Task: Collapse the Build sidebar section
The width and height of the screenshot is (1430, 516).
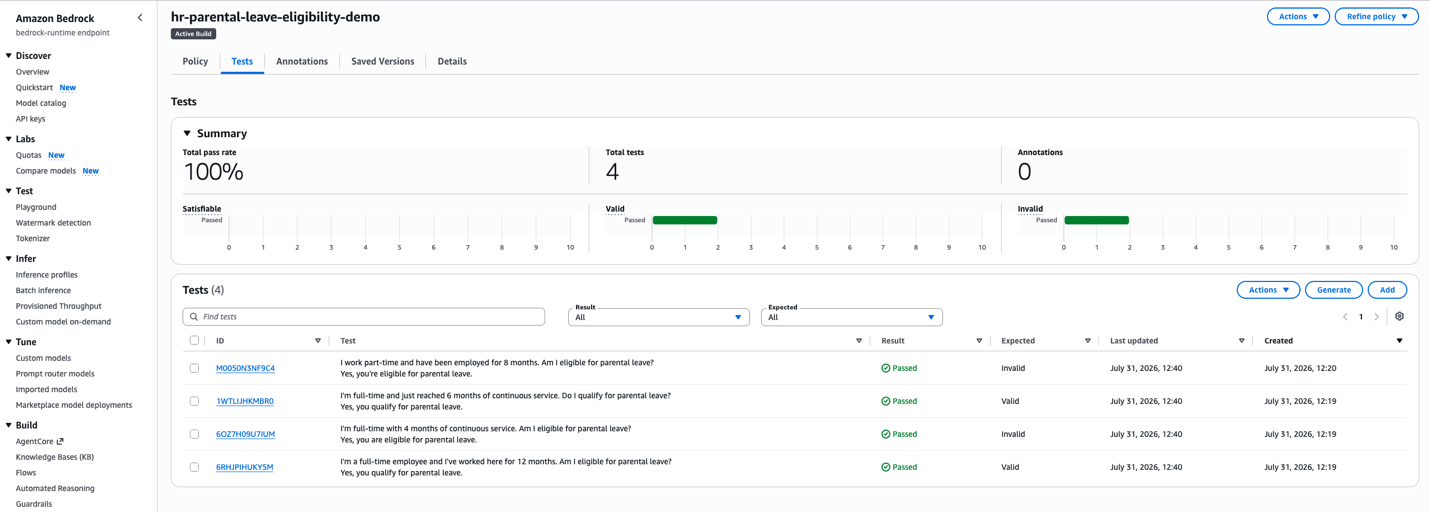Action: click(9, 425)
